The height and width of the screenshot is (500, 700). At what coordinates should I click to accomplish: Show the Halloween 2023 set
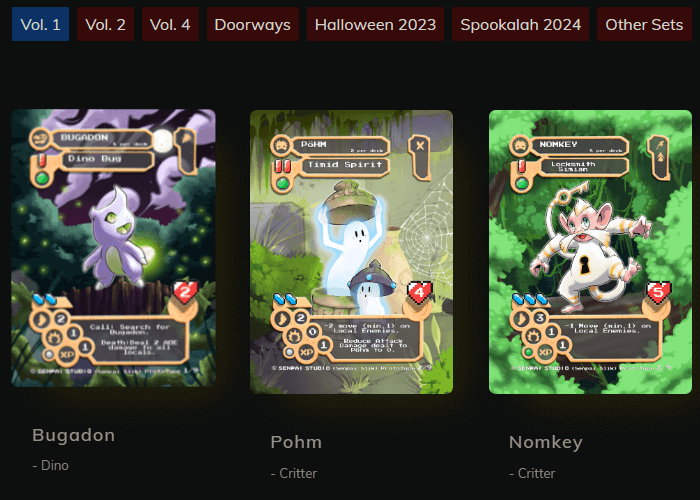pos(375,24)
